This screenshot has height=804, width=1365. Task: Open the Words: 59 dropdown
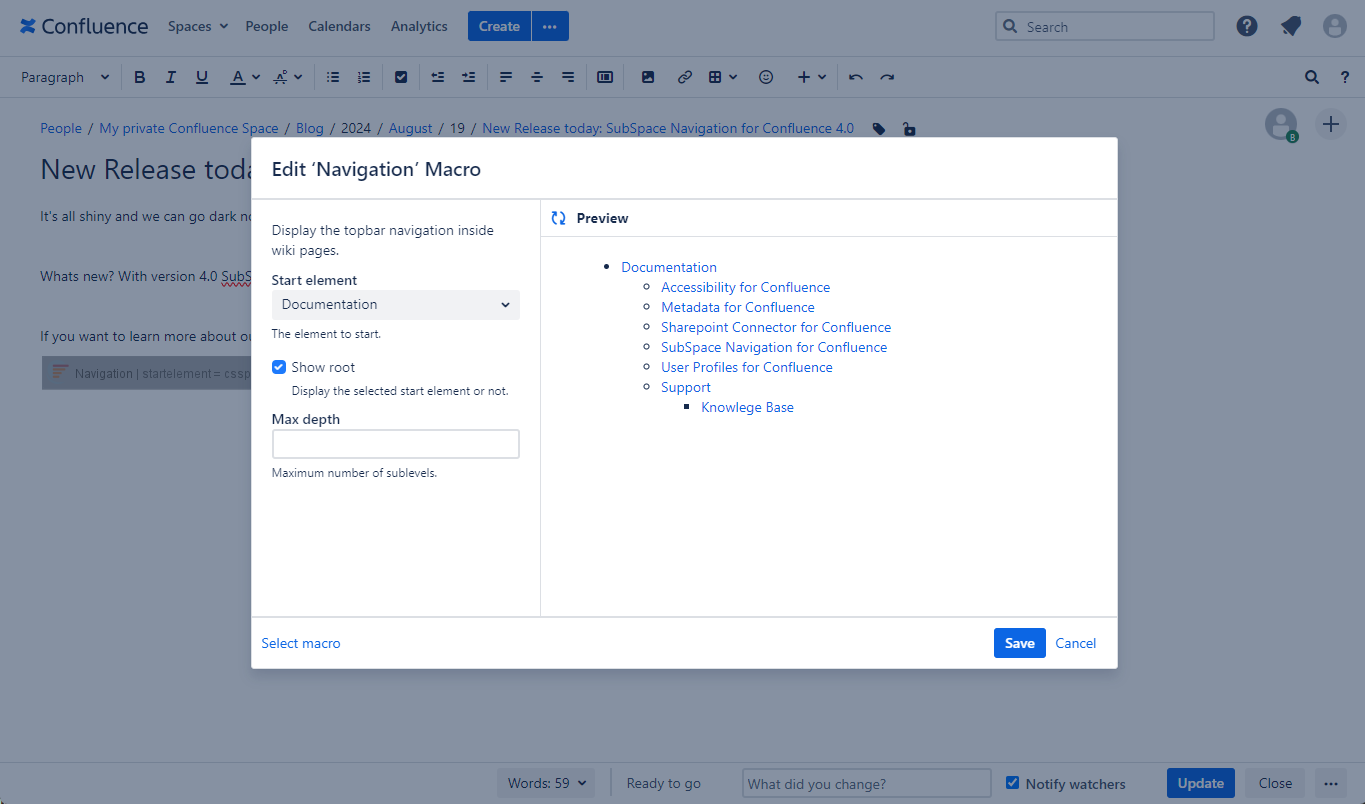coord(546,783)
